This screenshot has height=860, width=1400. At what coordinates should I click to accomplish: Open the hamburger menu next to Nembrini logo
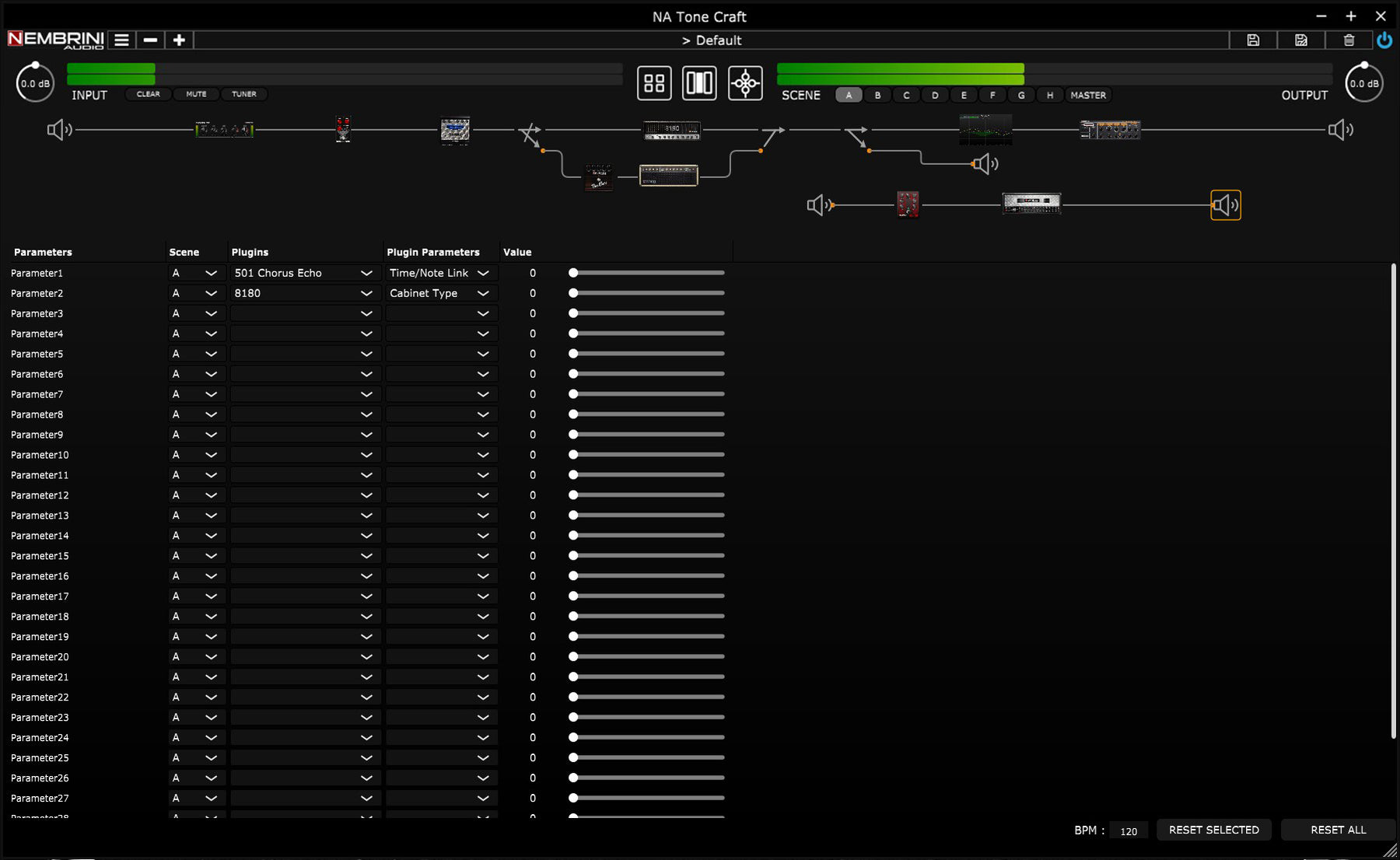tap(121, 40)
